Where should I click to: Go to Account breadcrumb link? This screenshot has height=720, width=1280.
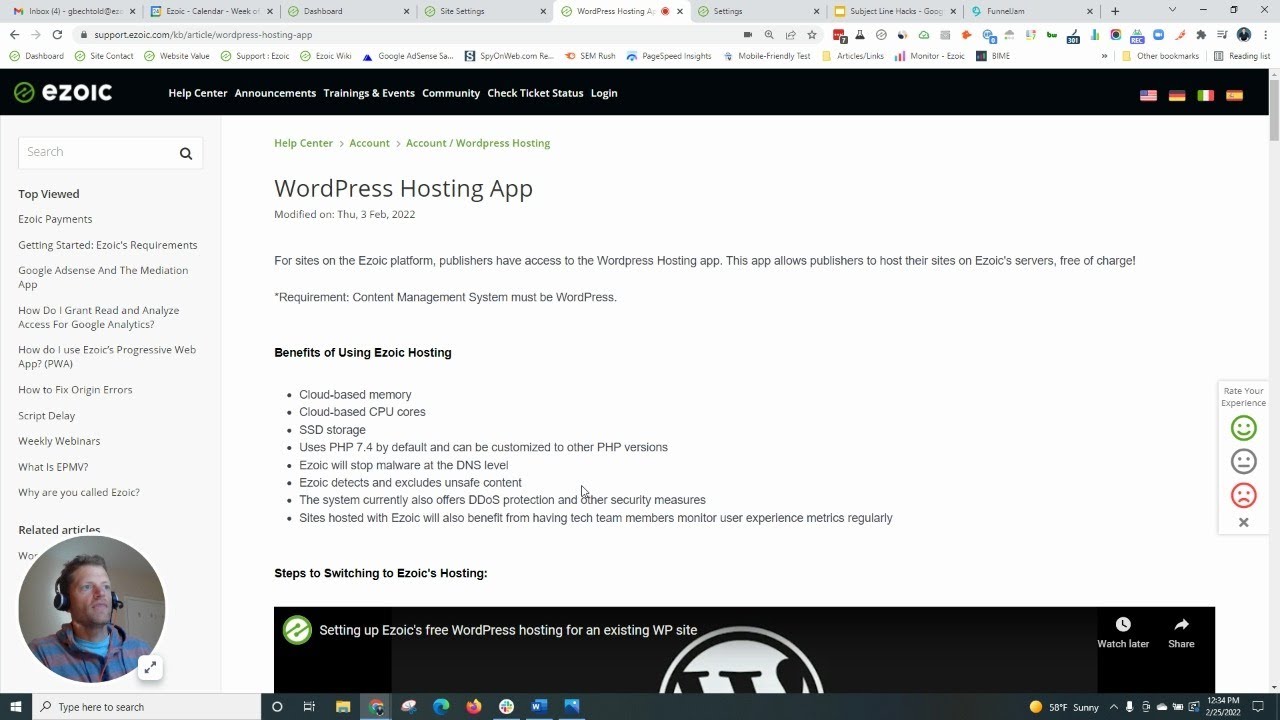pos(369,143)
